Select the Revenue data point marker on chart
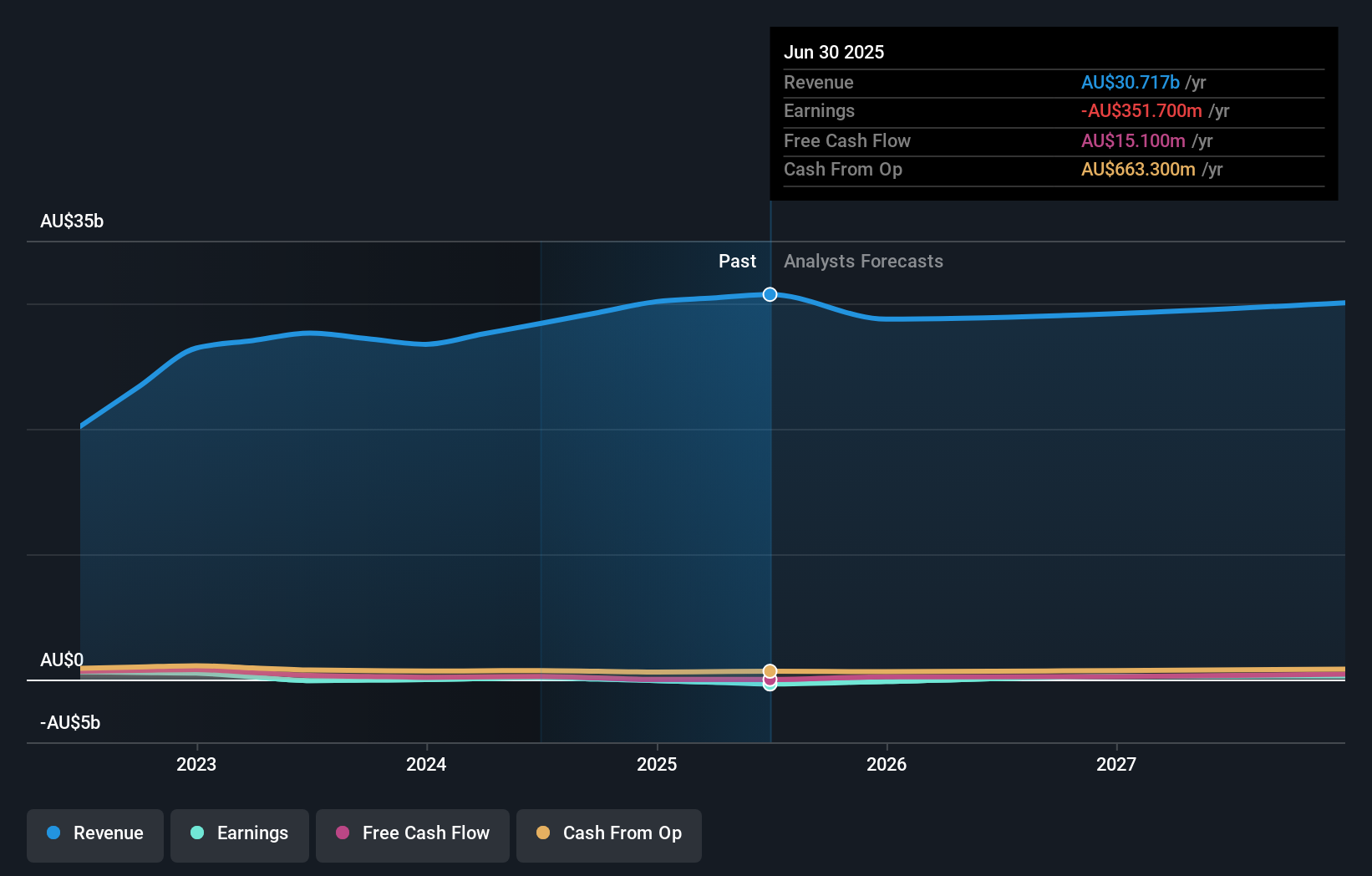Screen dimensions: 1372x876 point(770,294)
